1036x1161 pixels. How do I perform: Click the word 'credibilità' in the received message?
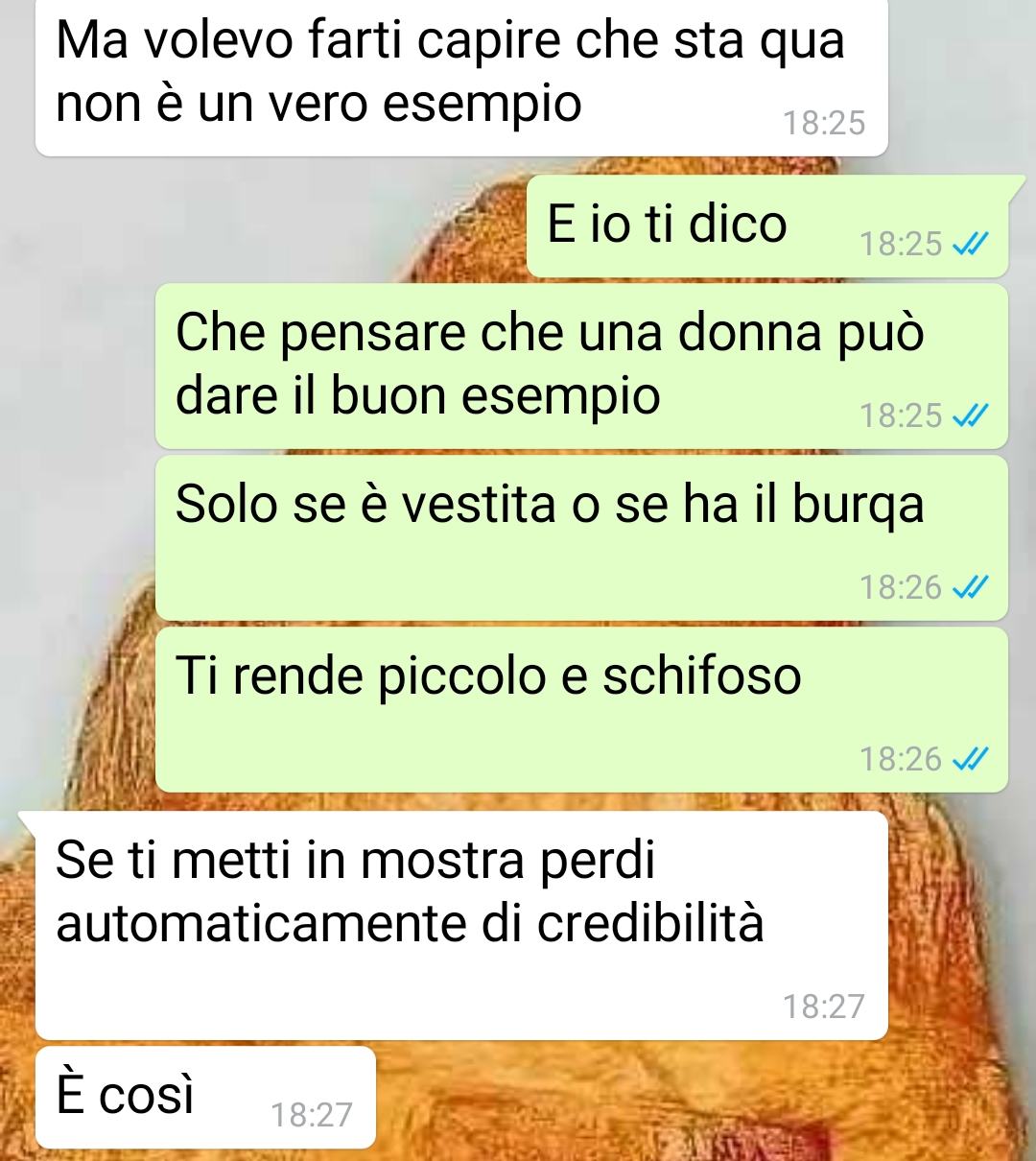click(x=650, y=923)
